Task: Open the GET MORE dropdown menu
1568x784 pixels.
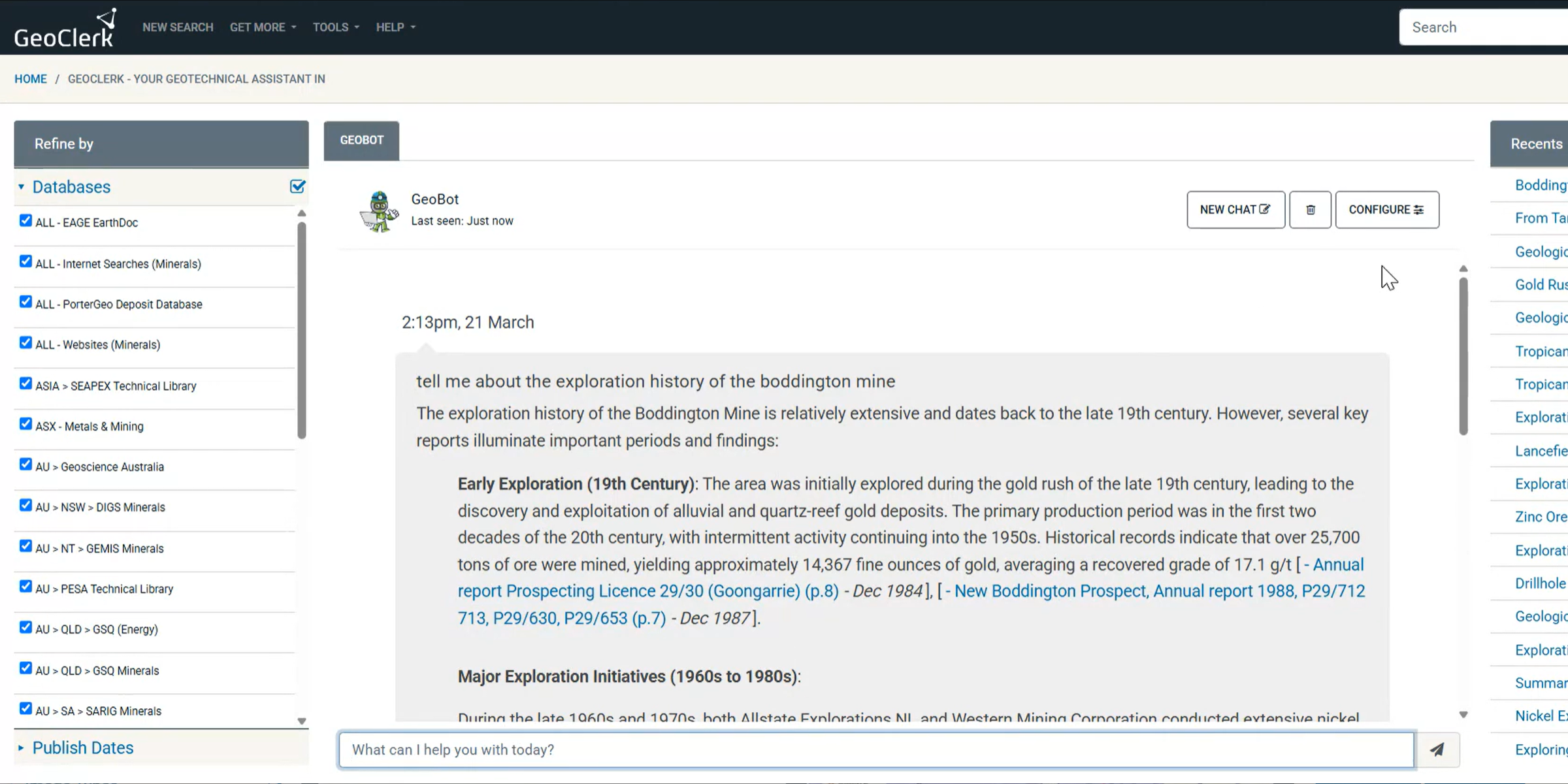Action: point(263,27)
